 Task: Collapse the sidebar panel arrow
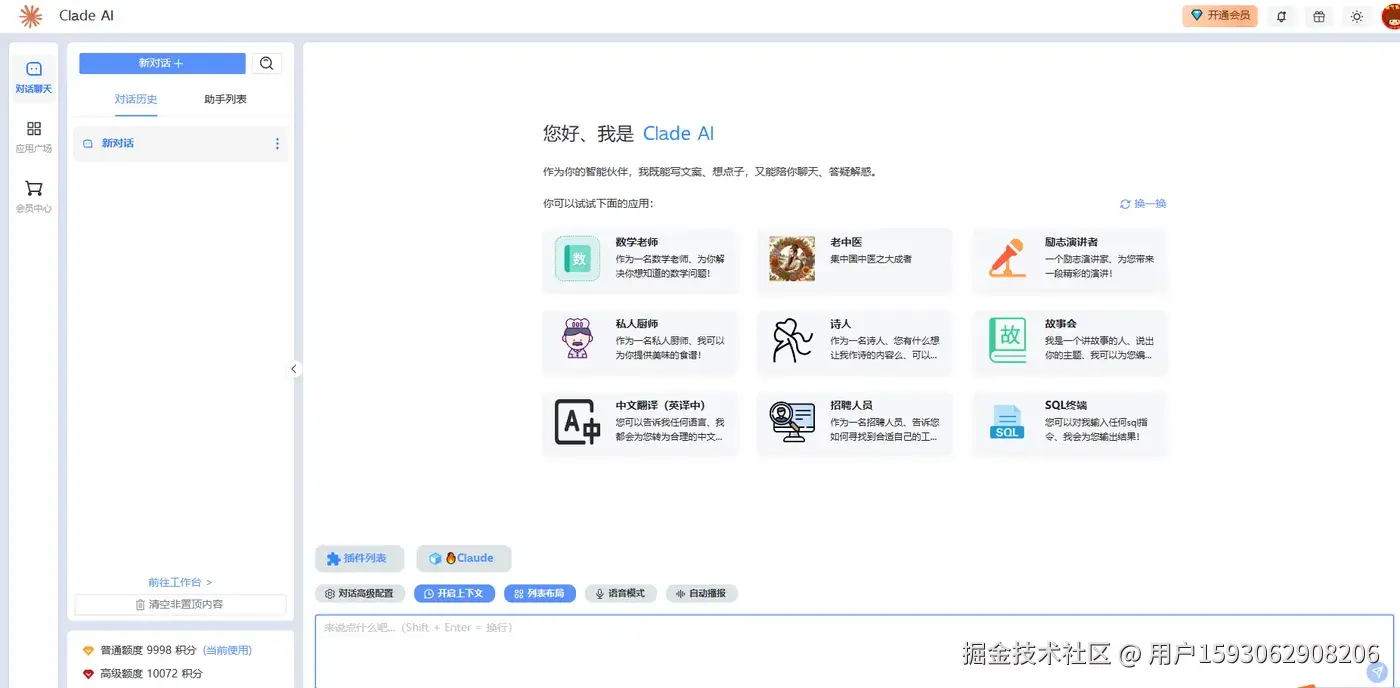(x=294, y=369)
